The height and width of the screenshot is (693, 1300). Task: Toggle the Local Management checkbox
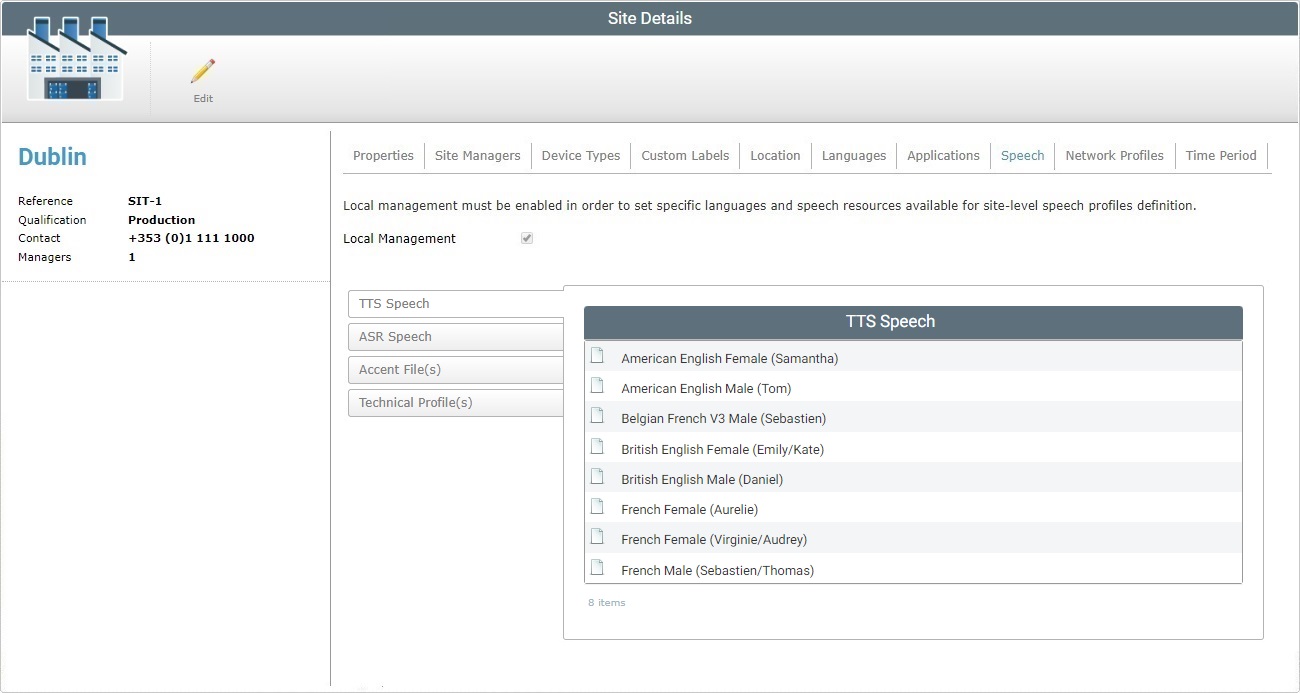click(x=527, y=239)
